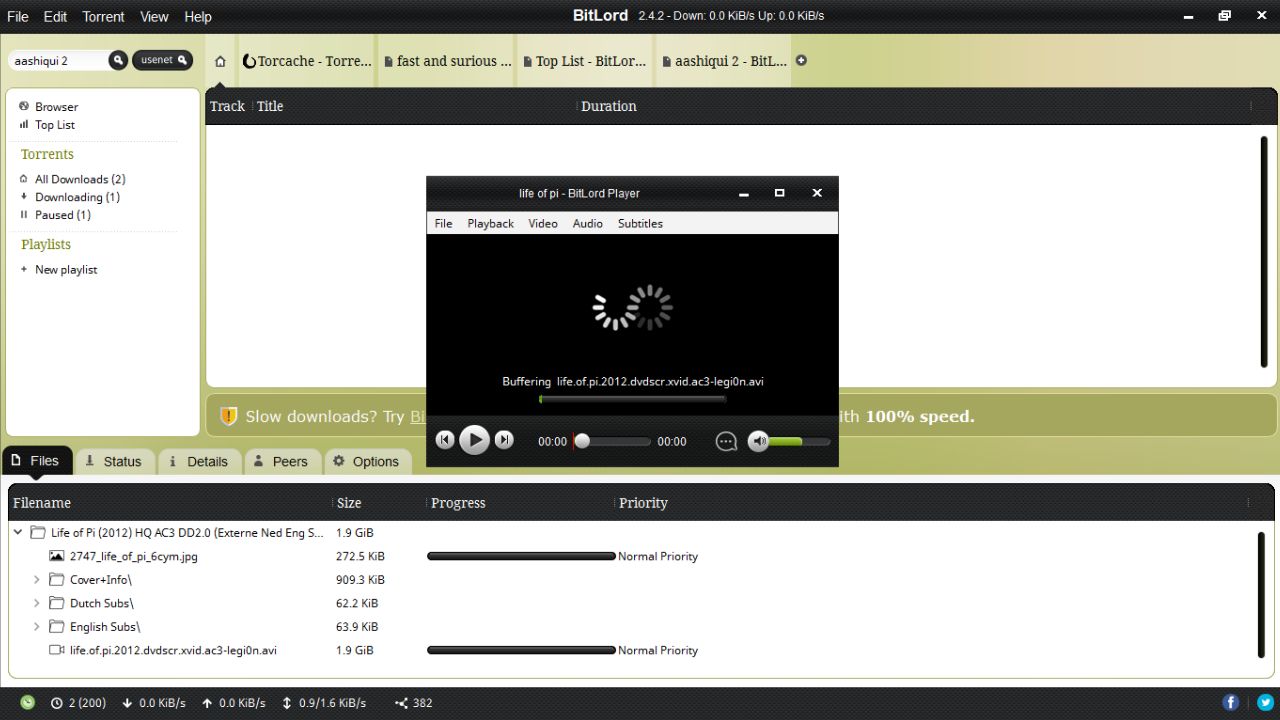Expand the English Subs folder
The width and height of the screenshot is (1280, 720).
point(37,627)
